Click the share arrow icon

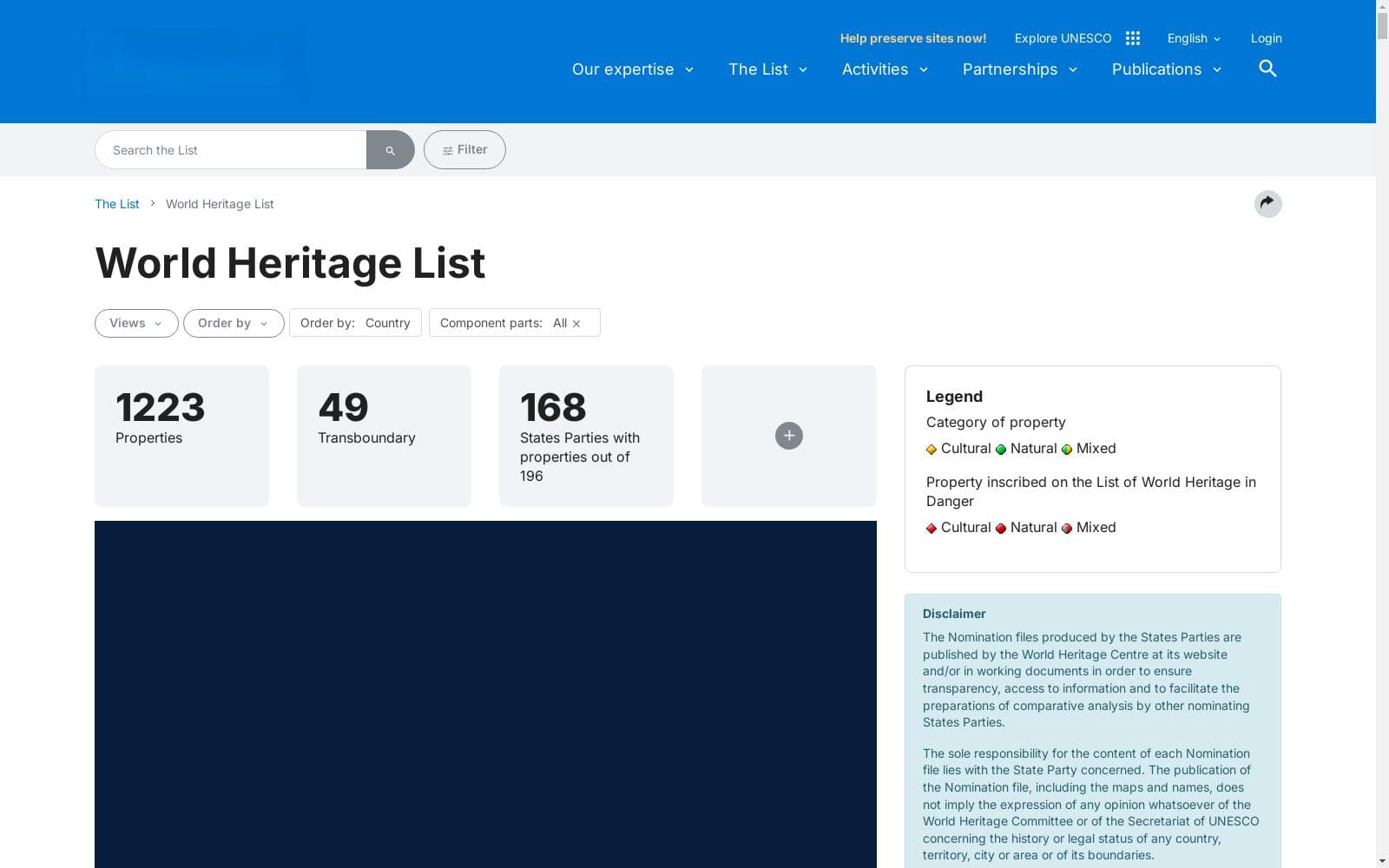coord(1267,204)
